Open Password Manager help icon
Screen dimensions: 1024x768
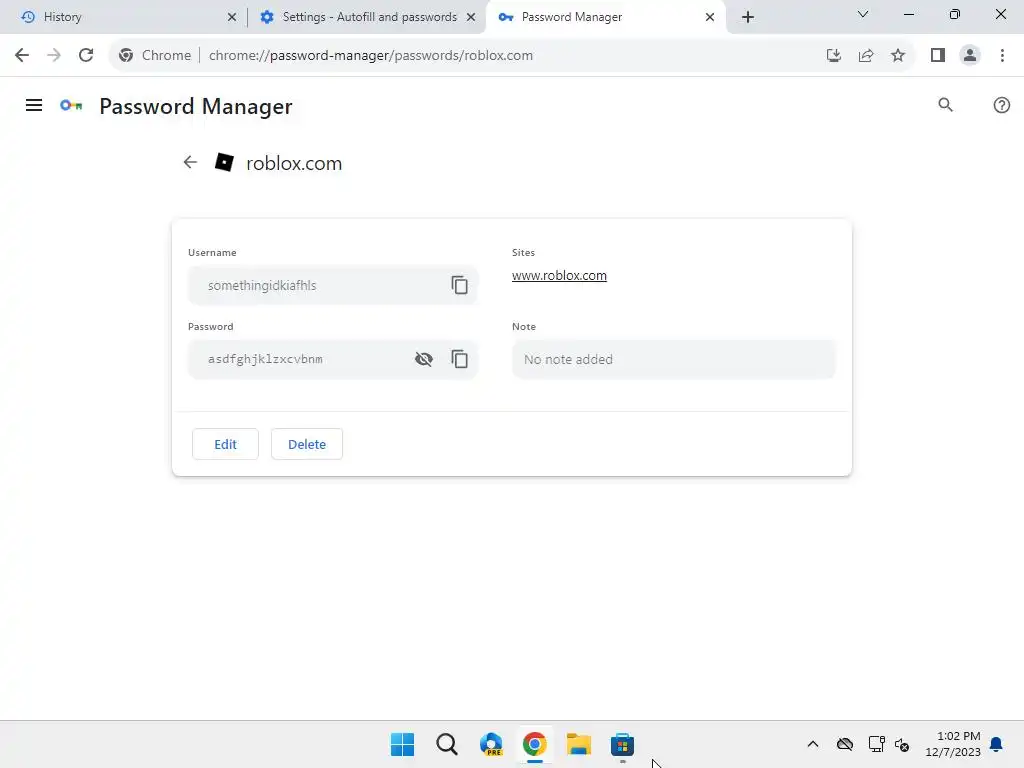point(1001,105)
